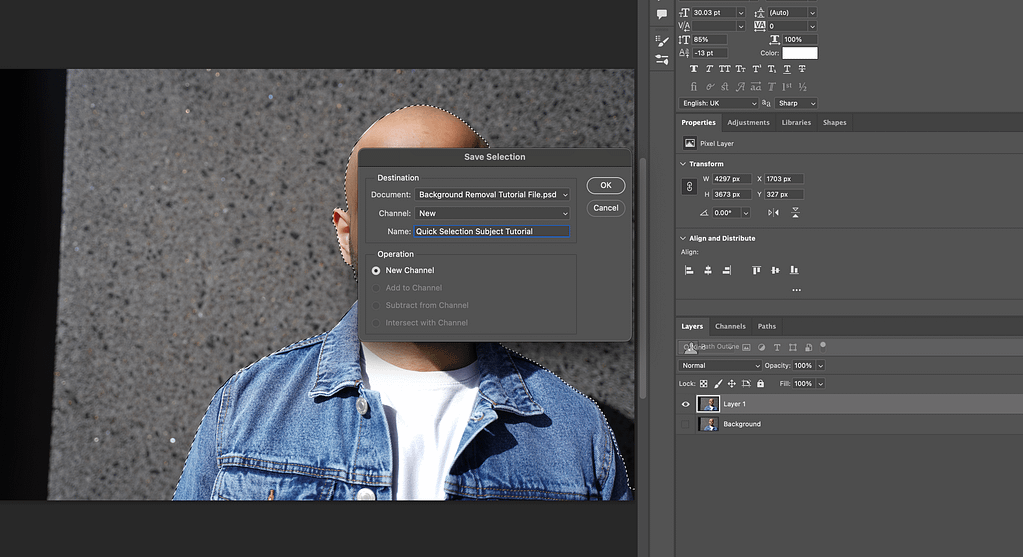Click the align left edges icon
The image size is (1023, 557).
[689, 270]
